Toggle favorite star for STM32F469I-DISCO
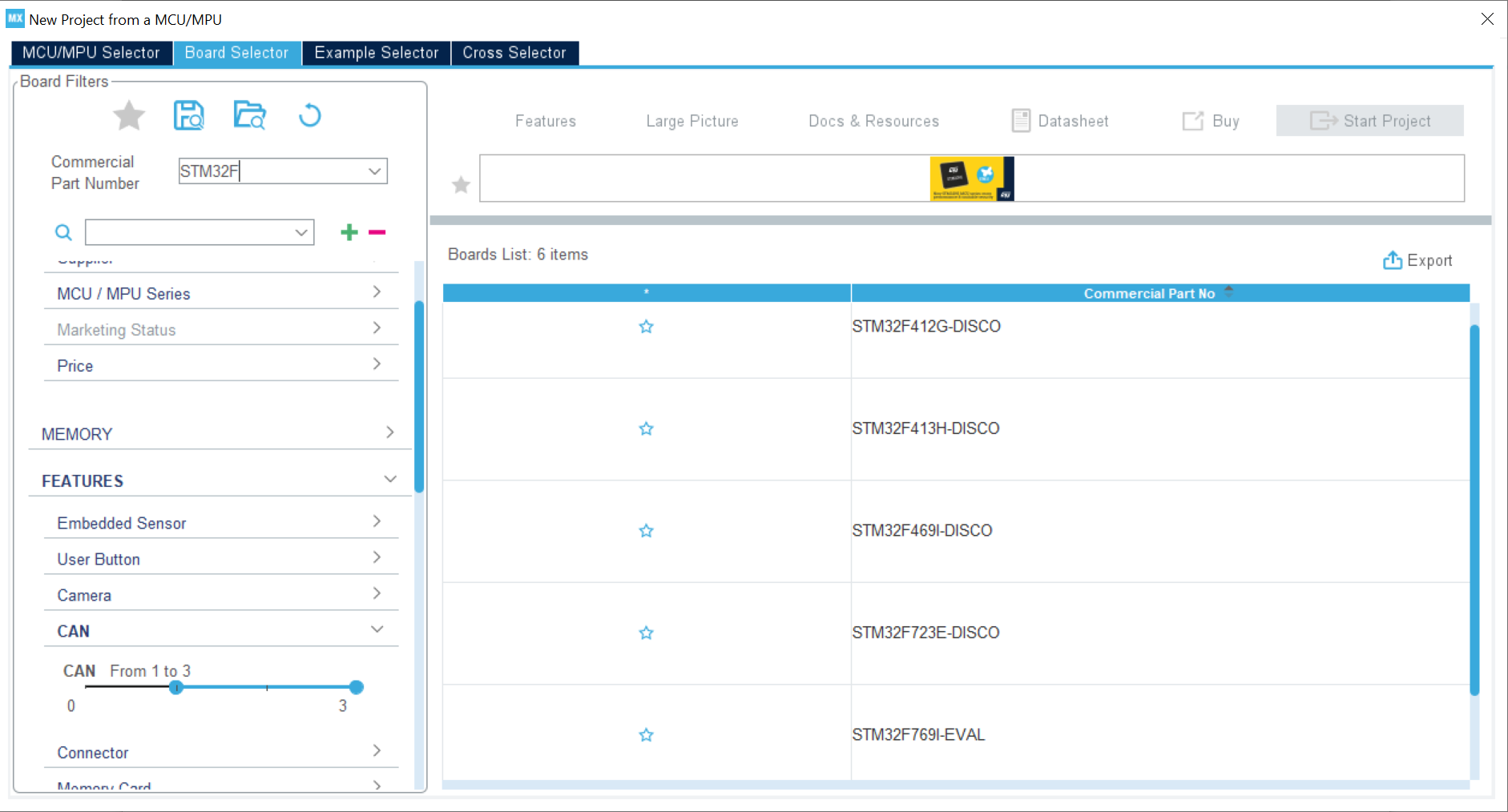Viewport: 1508px width, 812px height. coord(646,531)
